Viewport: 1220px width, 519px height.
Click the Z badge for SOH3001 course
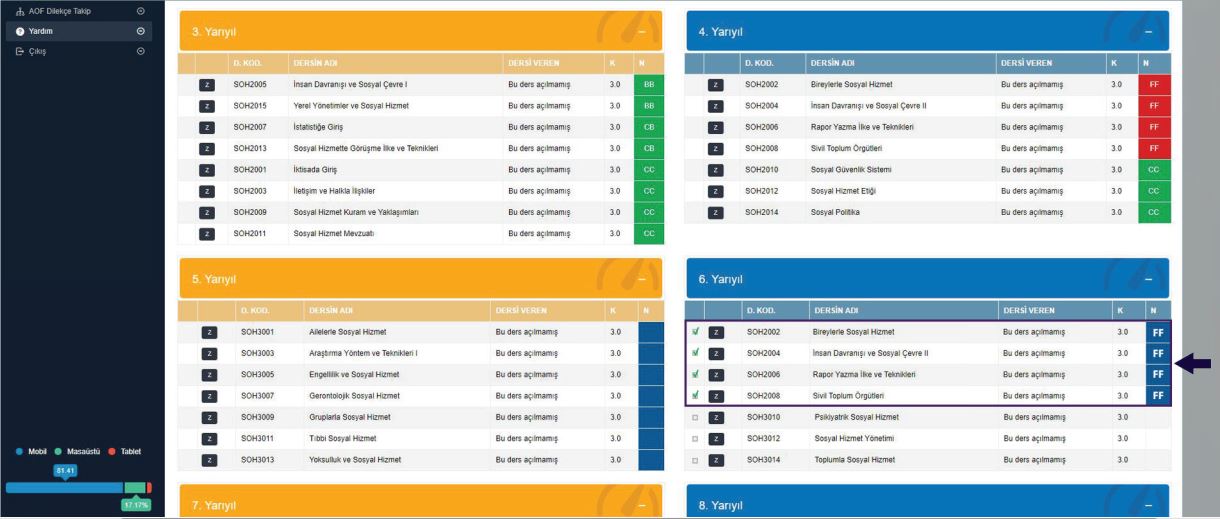209,331
